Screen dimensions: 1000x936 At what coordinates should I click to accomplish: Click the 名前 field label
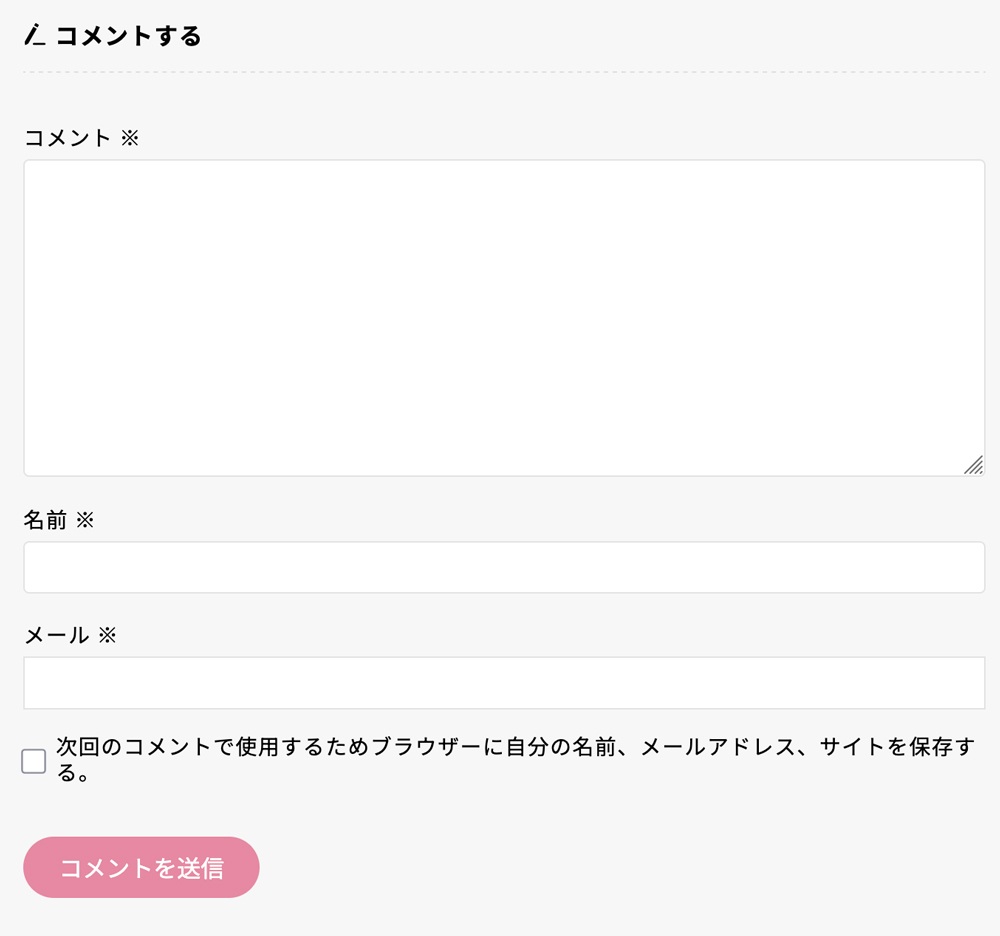[45, 520]
